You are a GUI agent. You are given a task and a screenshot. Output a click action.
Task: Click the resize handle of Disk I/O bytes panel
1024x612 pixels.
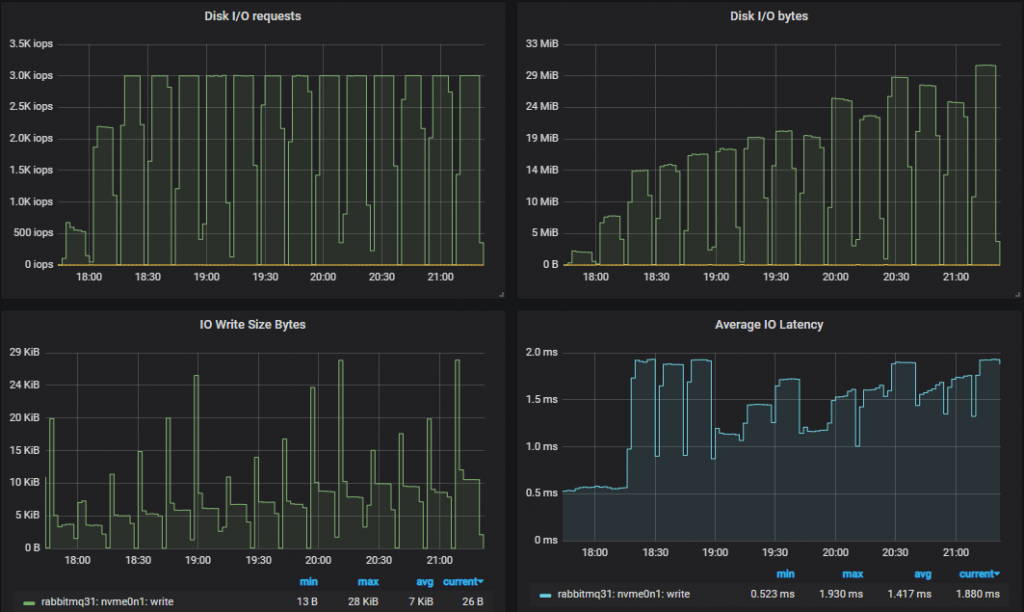[x=1018, y=293]
